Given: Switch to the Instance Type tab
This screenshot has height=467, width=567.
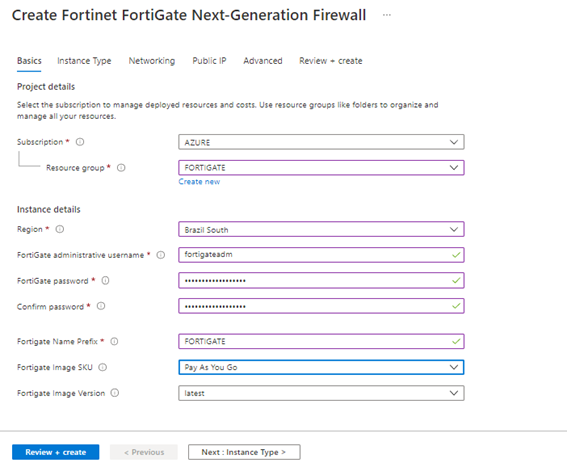Looking at the screenshot, I should [84, 61].
